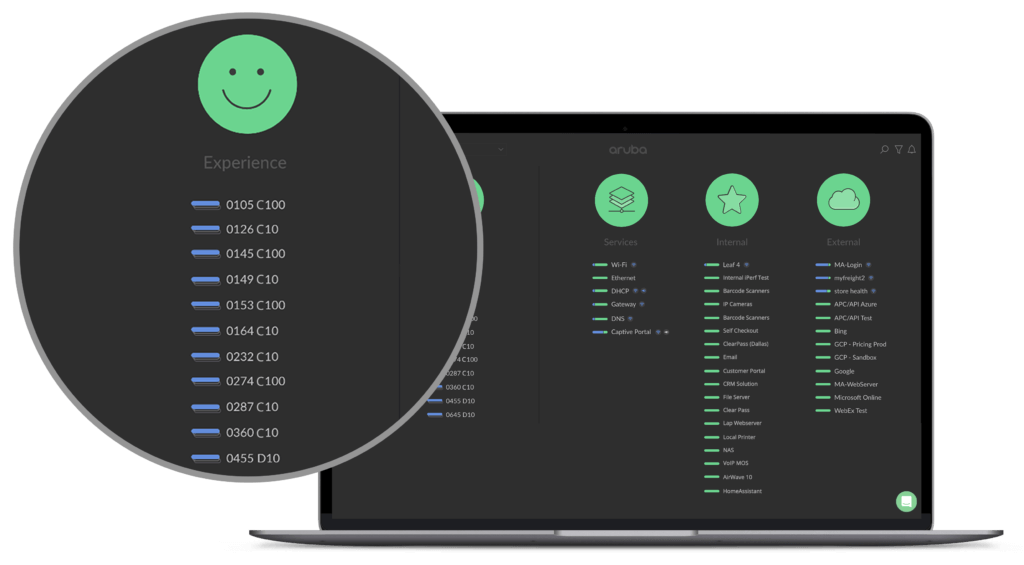Click the Services layers icon

click(x=621, y=200)
